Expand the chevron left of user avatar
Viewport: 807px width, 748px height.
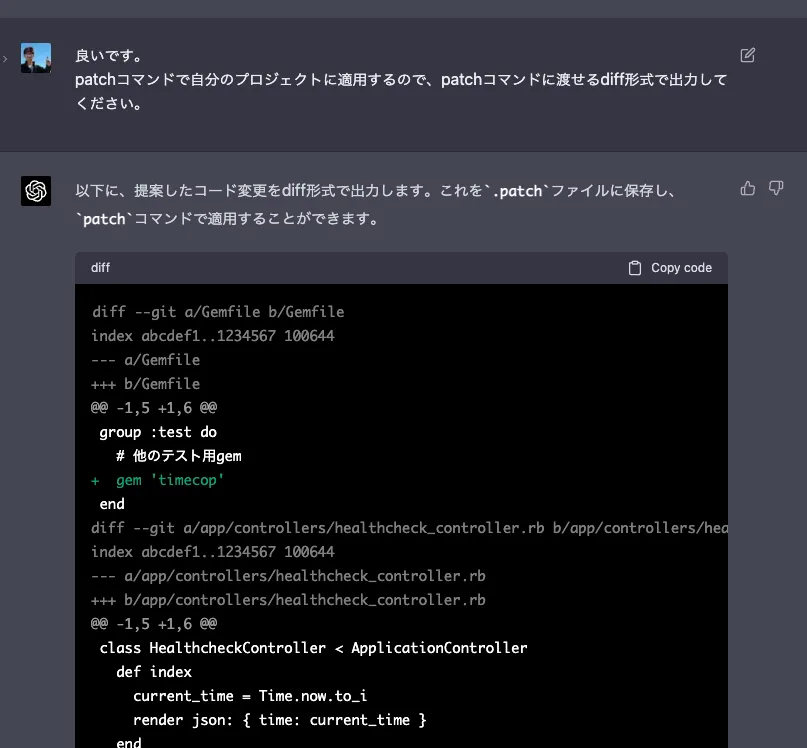(5, 59)
